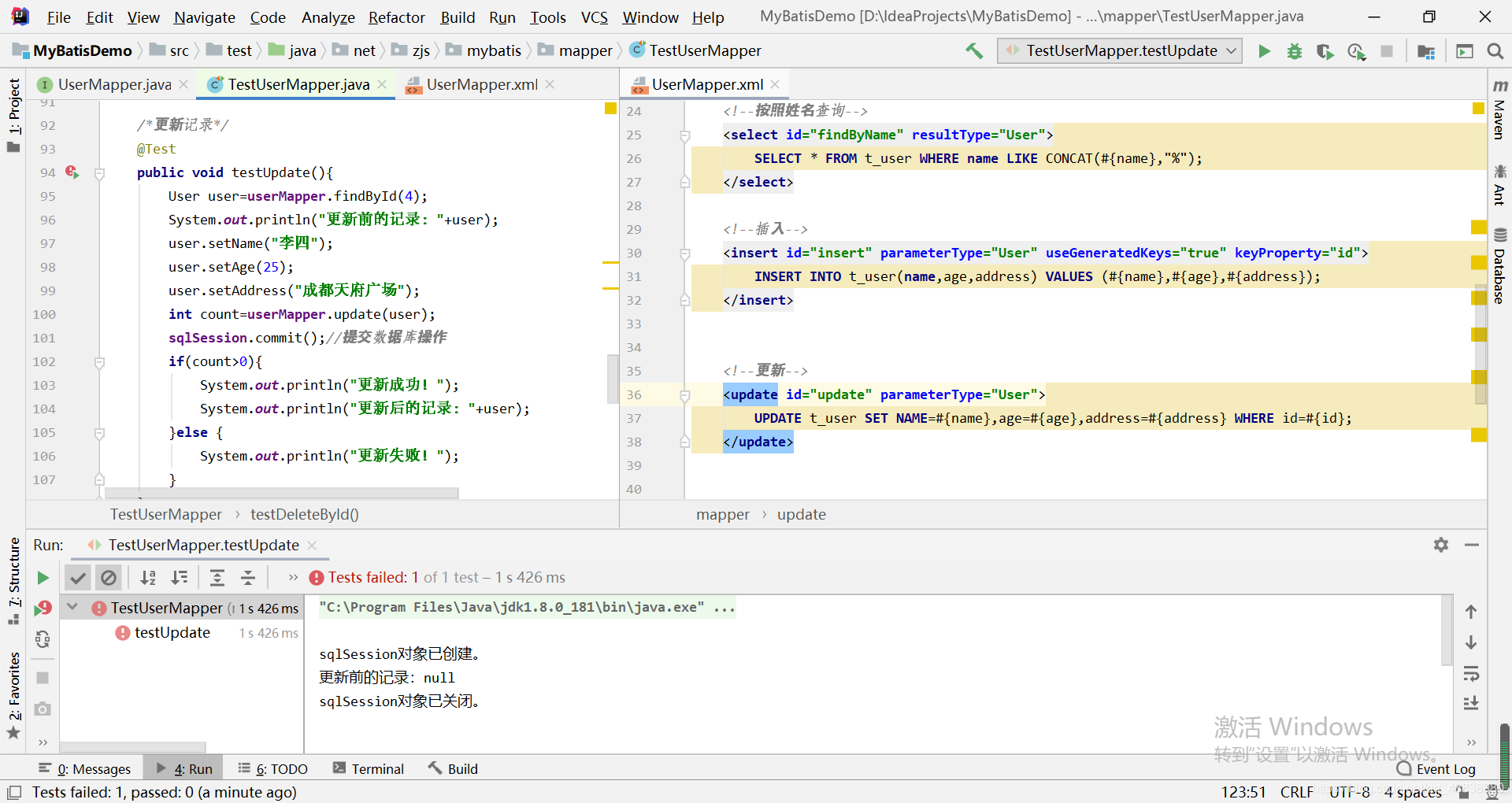Screen dimensions: 1512x803
Task: Close TestUserMapper.testUpdate run tab
Action: (x=312, y=545)
